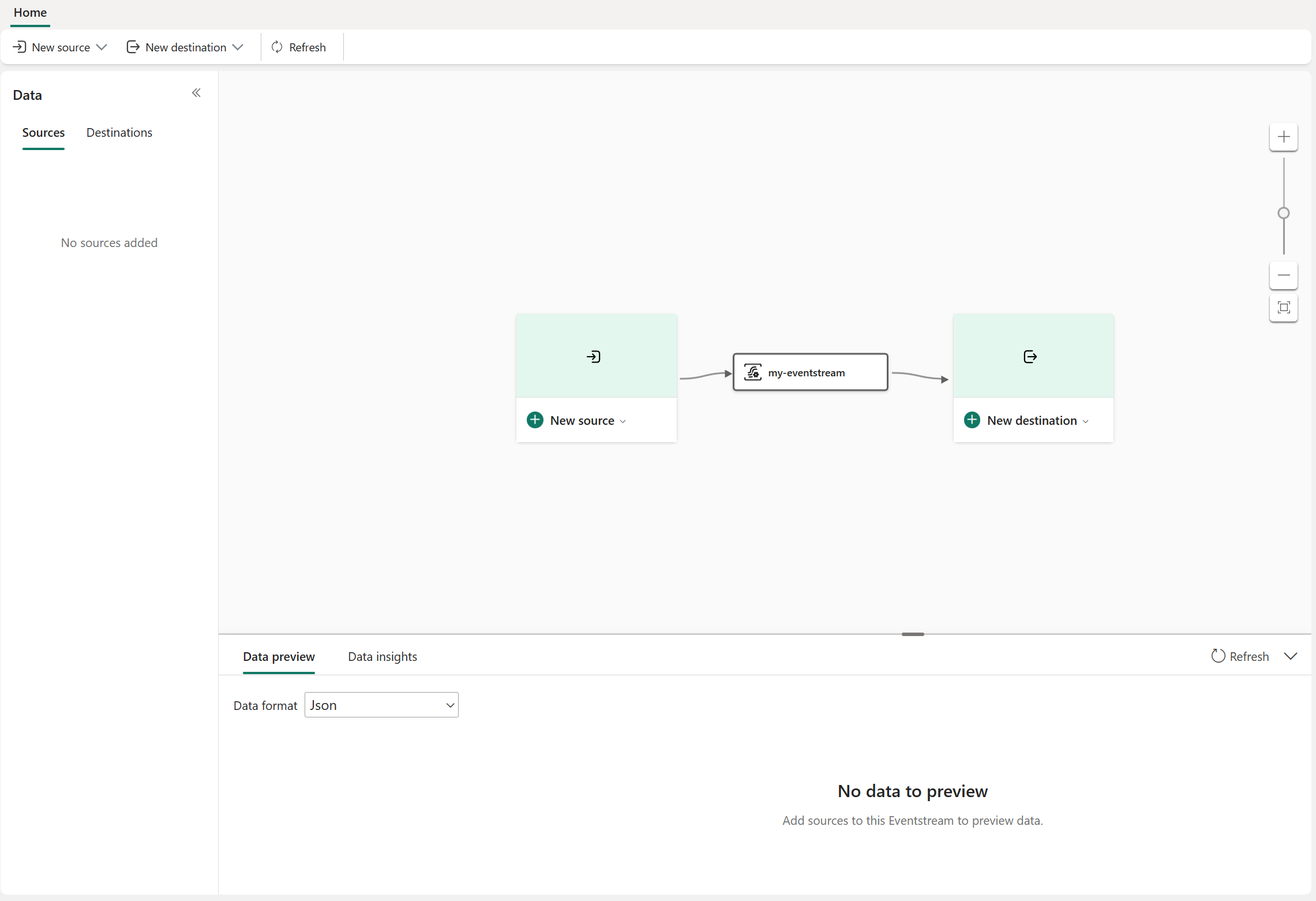Click the source arrow icon in green card

(x=594, y=357)
